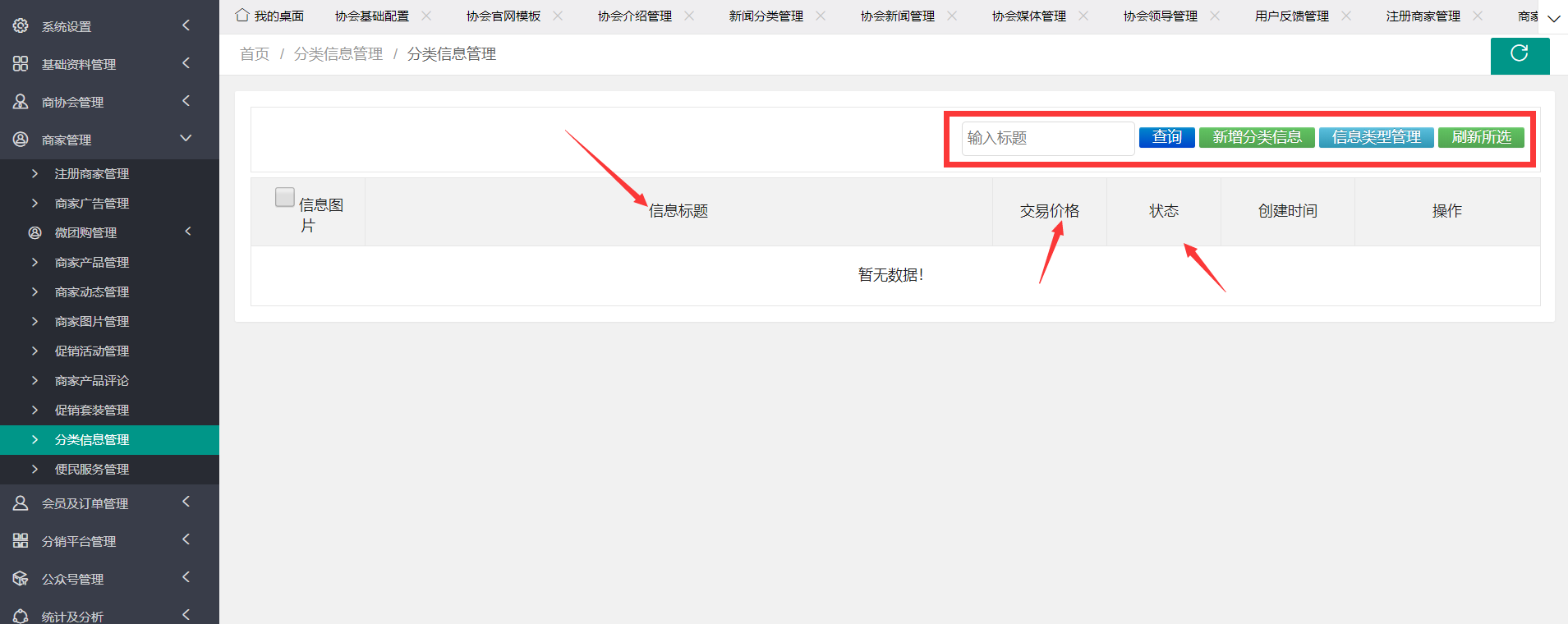This screenshot has width=1568, height=624.
Task: Open the tab list dropdown arrow
Action: [1553, 18]
